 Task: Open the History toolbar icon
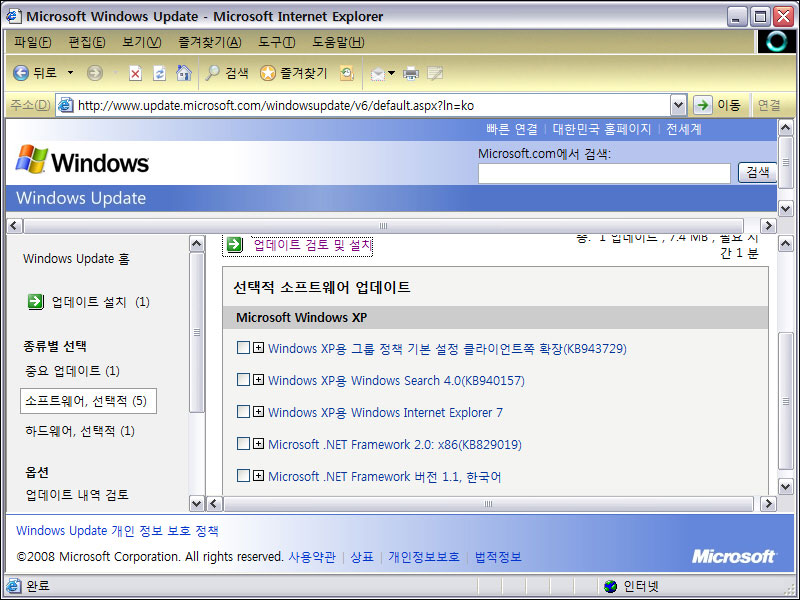(x=347, y=73)
